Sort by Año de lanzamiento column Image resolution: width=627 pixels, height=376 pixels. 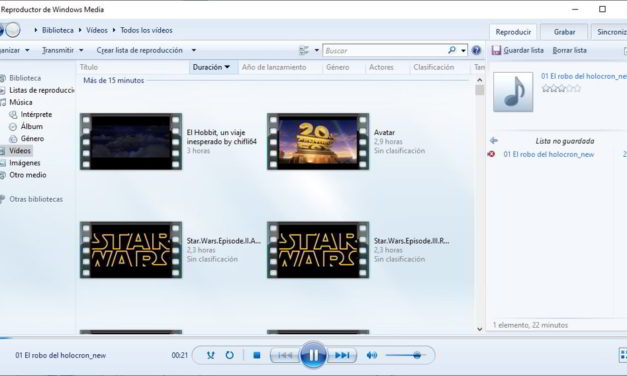point(274,67)
